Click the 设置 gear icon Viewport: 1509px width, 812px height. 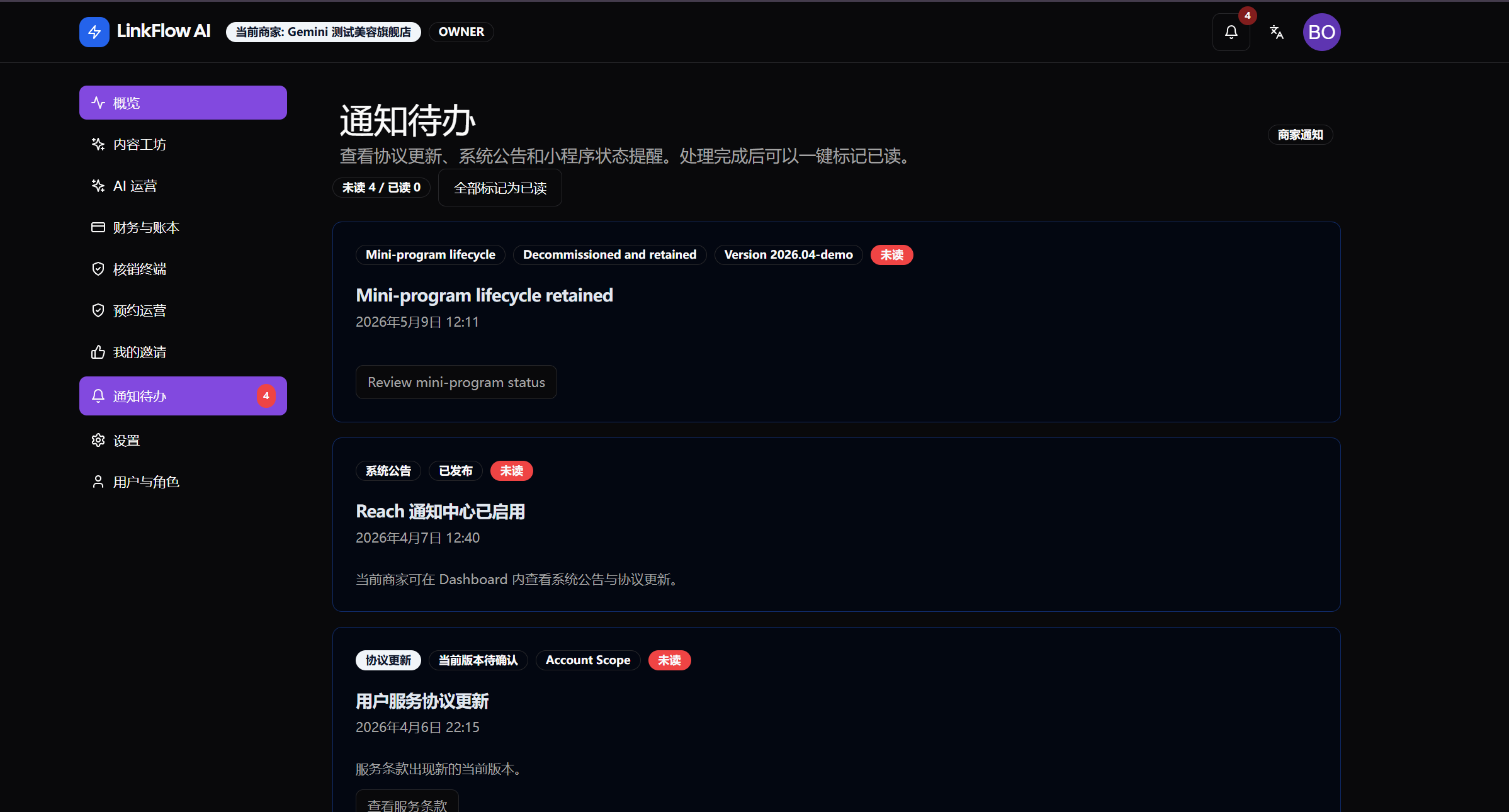coord(98,440)
